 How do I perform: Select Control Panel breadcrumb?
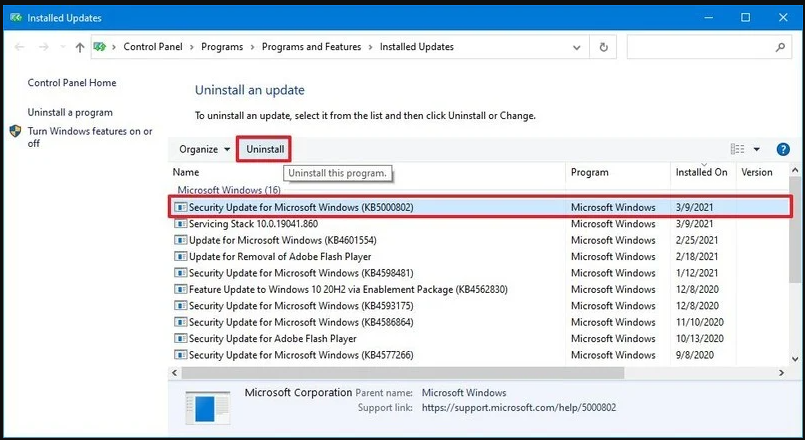pyautogui.click(x=153, y=47)
